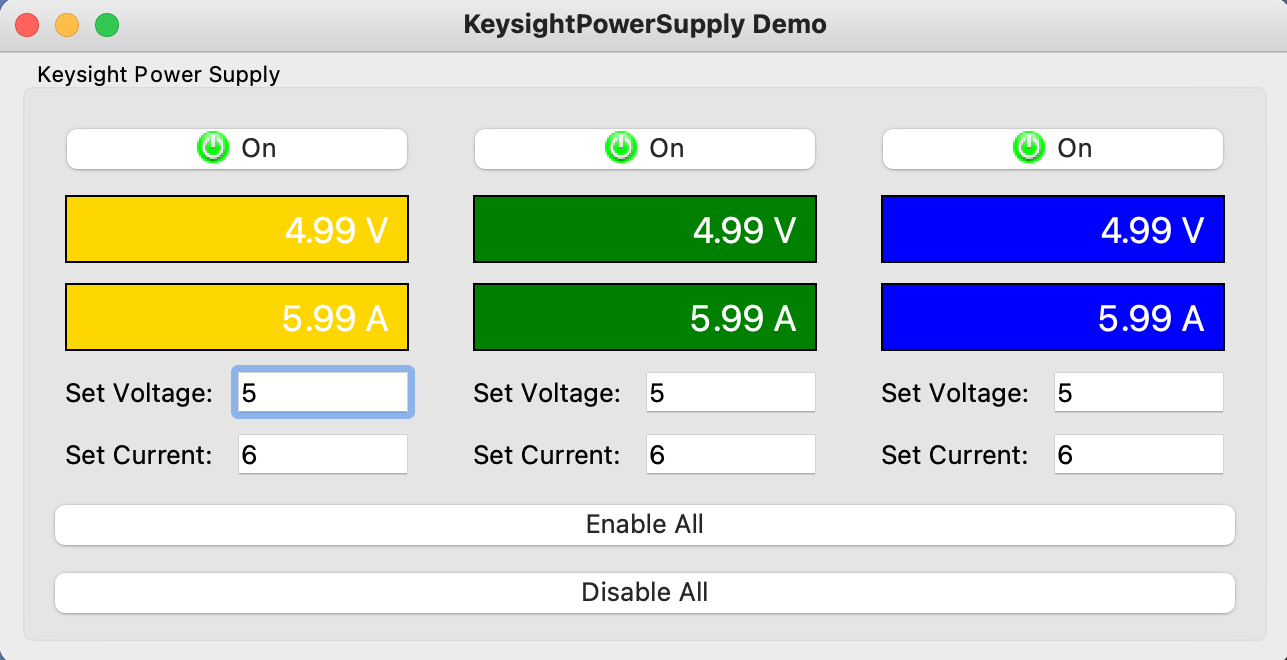Image resolution: width=1287 pixels, height=660 pixels.
Task: Click the KeysightPowerSupply Demo window title
Action: coord(645,25)
